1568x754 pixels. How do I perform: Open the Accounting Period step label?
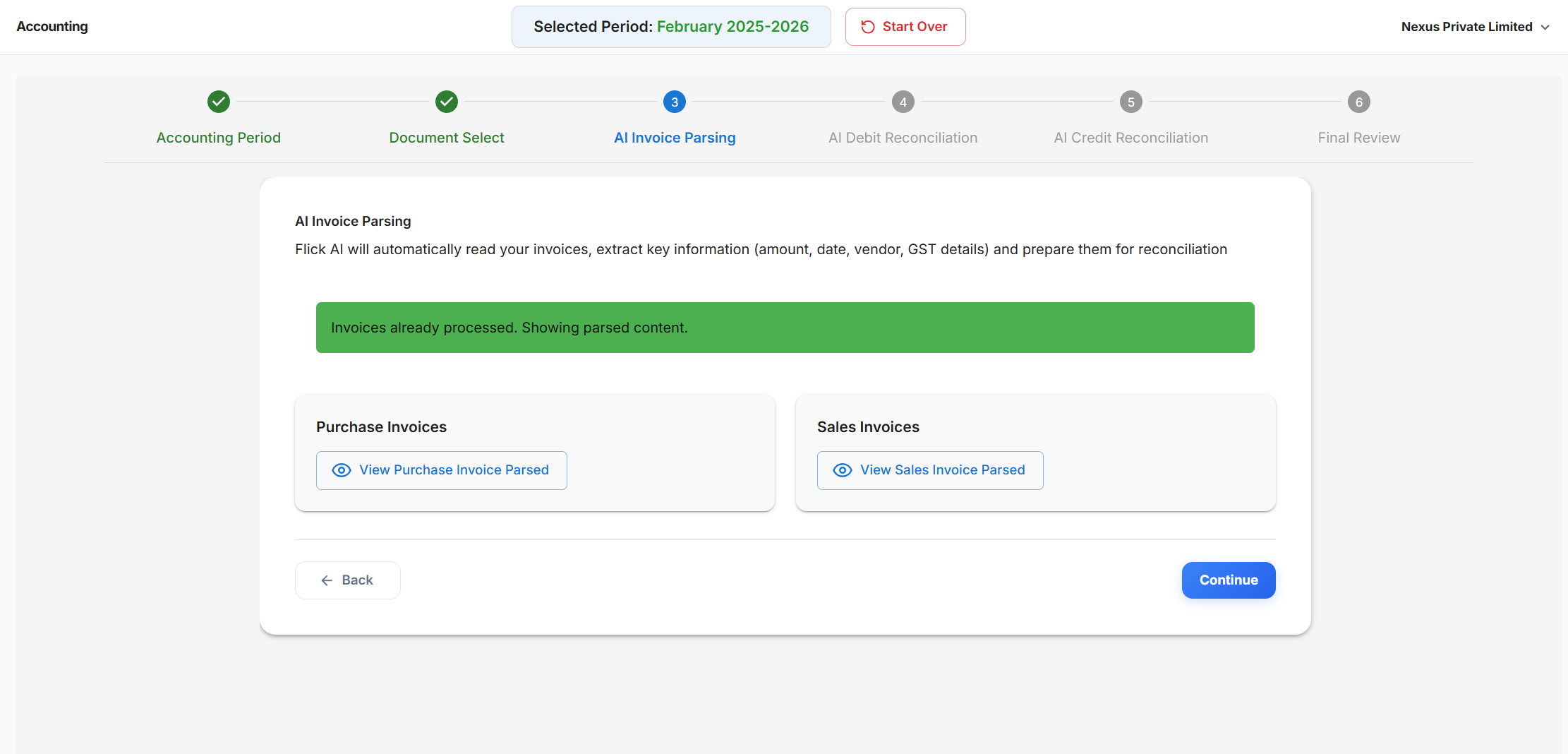coord(219,138)
